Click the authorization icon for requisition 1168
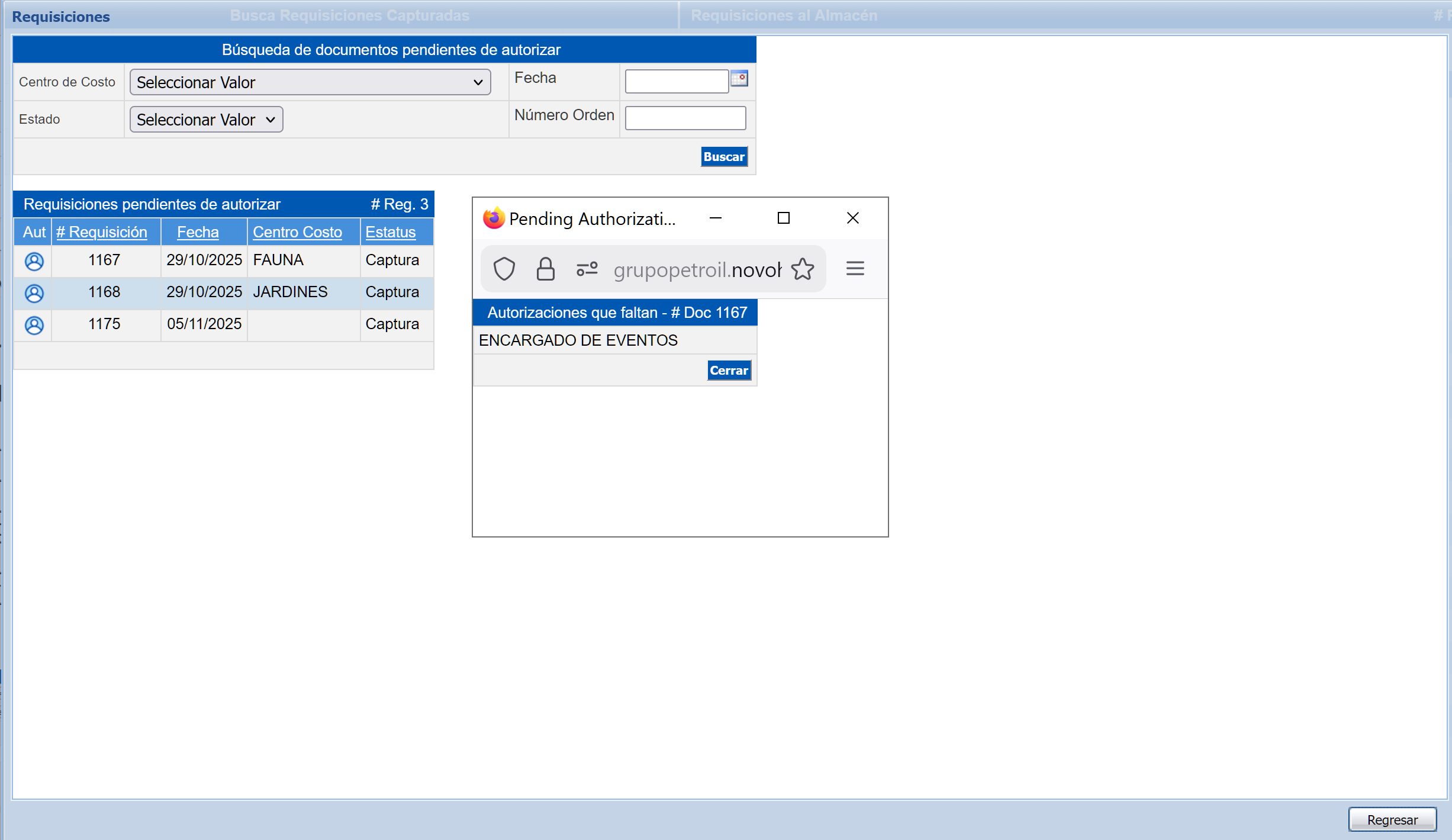This screenshot has height=840, width=1452. click(x=34, y=293)
